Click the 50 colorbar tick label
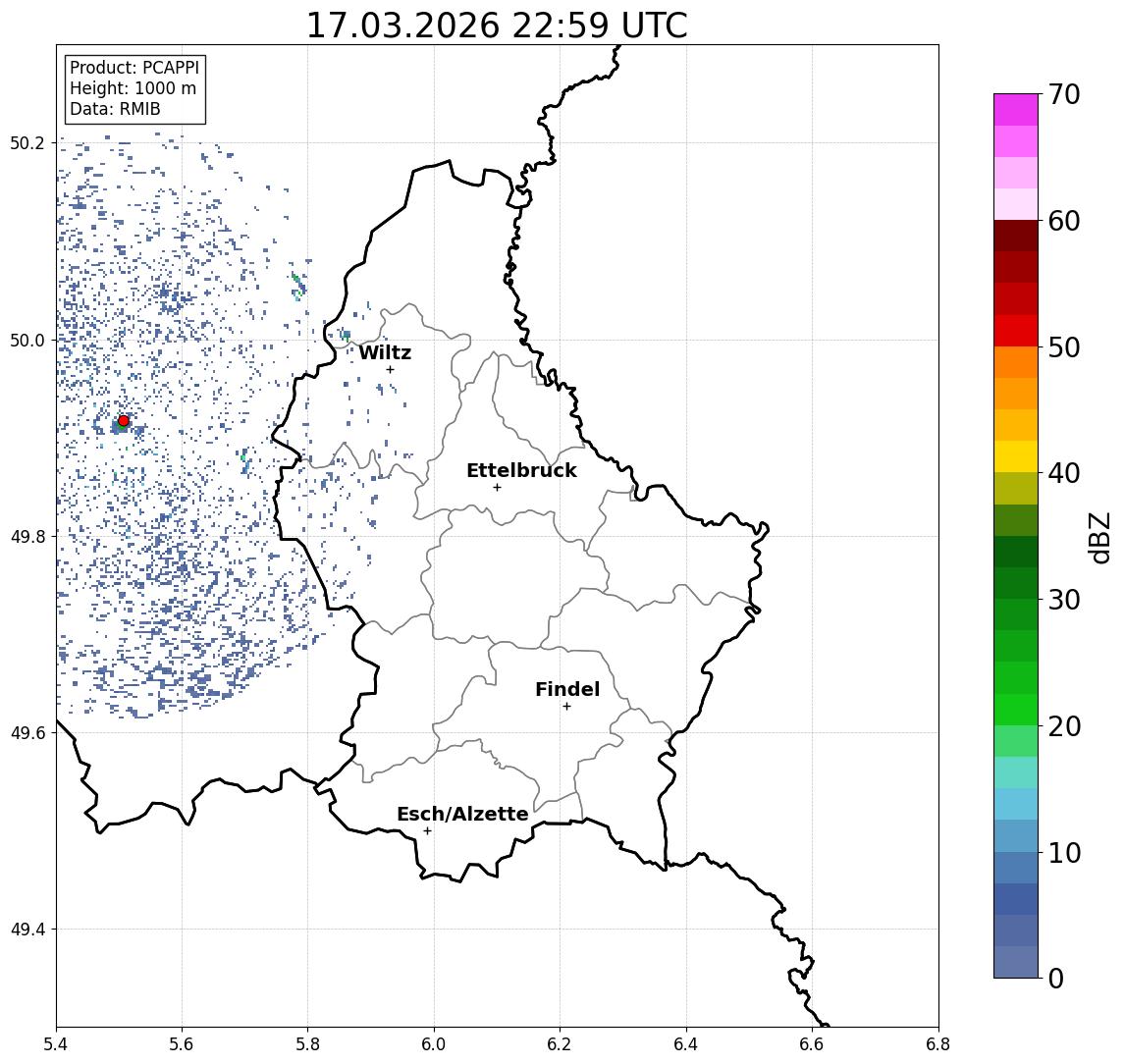Image resolution: width=1124 pixels, height=1064 pixels. pos(1064,347)
